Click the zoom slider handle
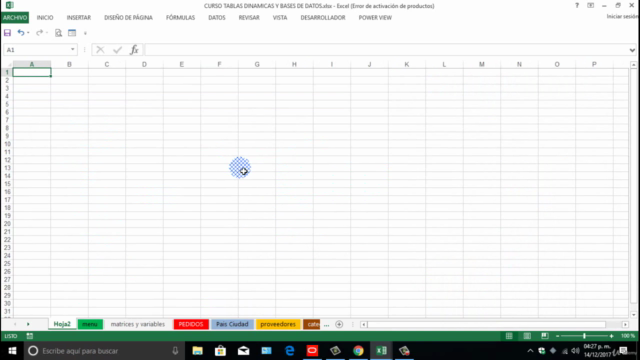 click(584, 336)
